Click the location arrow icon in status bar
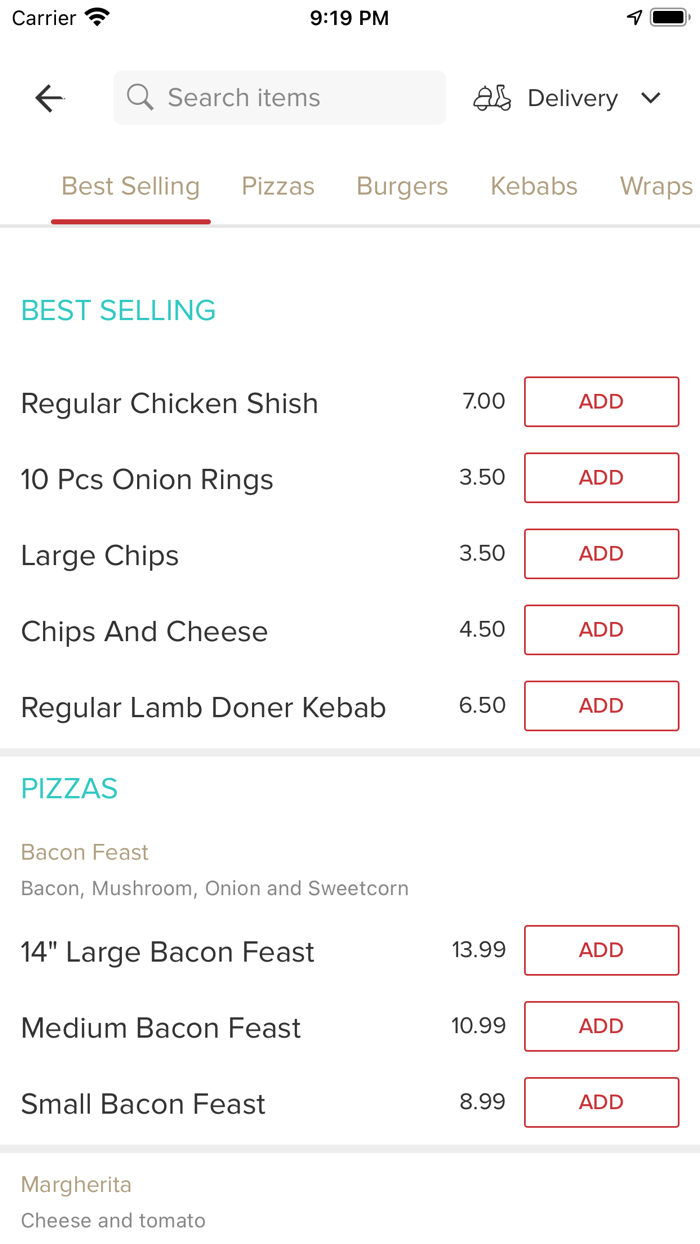The width and height of the screenshot is (700, 1244). click(635, 15)
